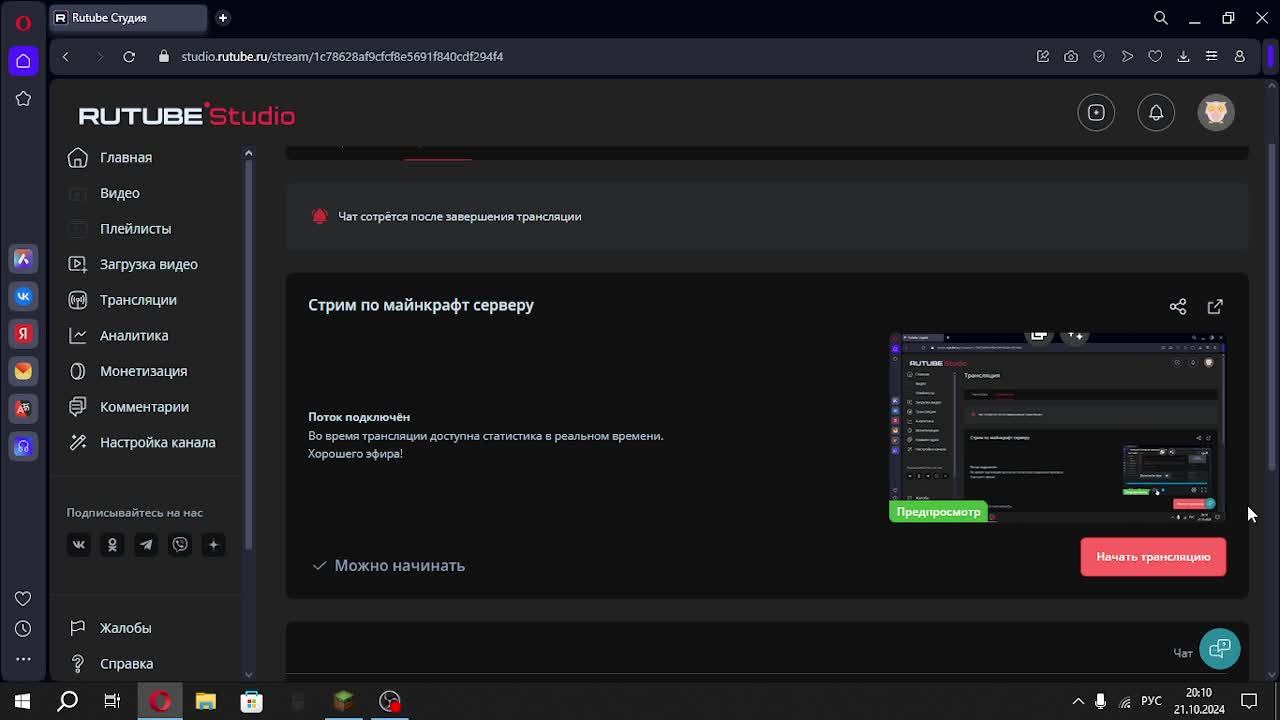Screen dimensions: 1280x720
Task: Open OBS Studio on taskbar
Action: click(390, 701)
